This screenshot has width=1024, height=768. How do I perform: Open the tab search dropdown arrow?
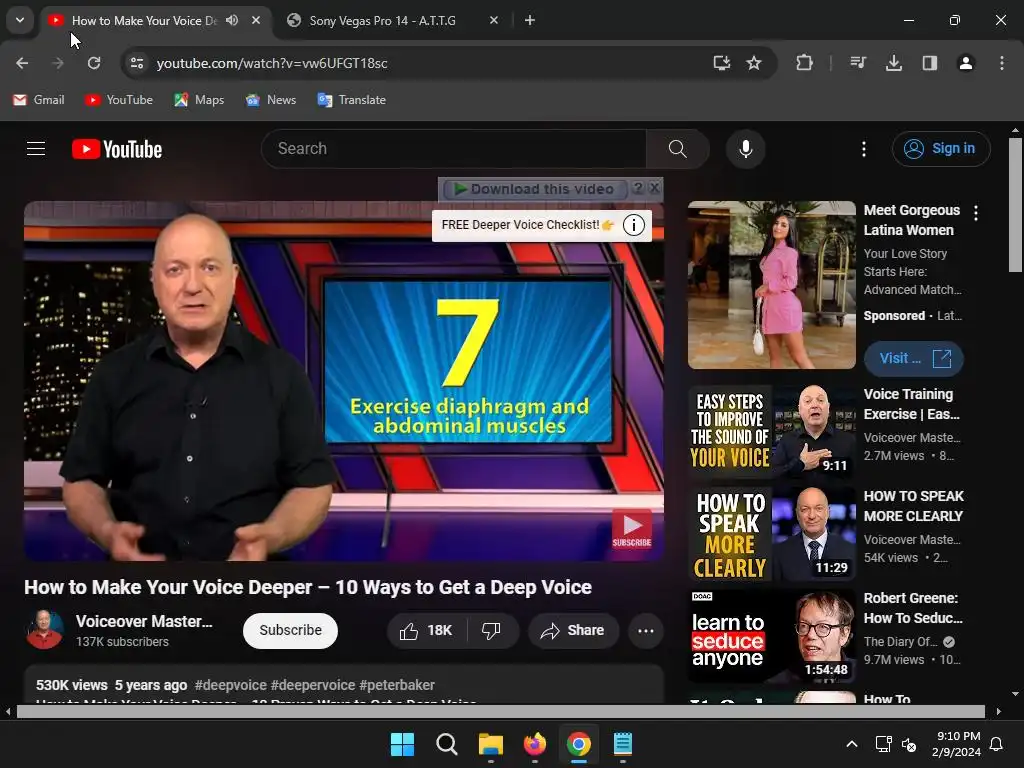[20, 20]
